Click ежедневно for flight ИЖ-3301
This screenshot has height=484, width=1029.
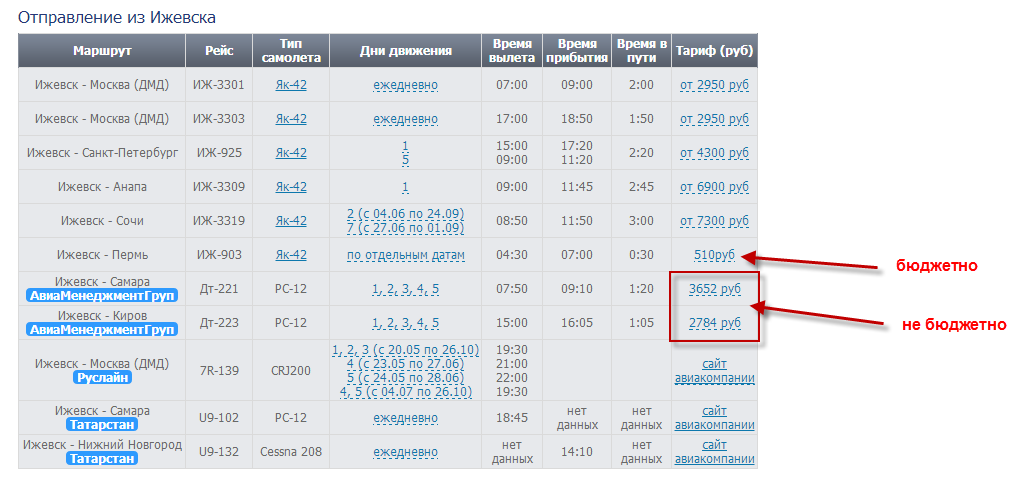[406, 85]
